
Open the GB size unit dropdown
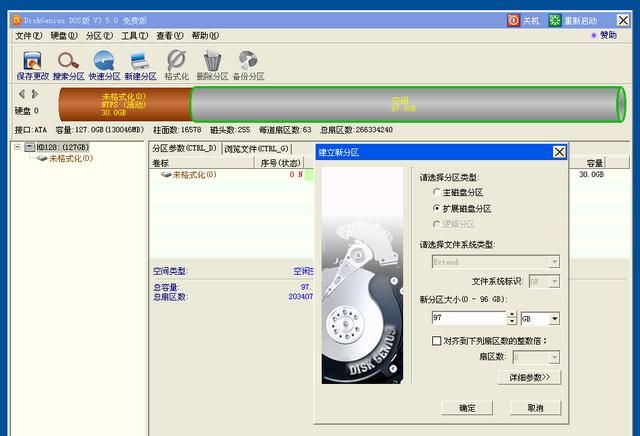(x=554, y=318)
